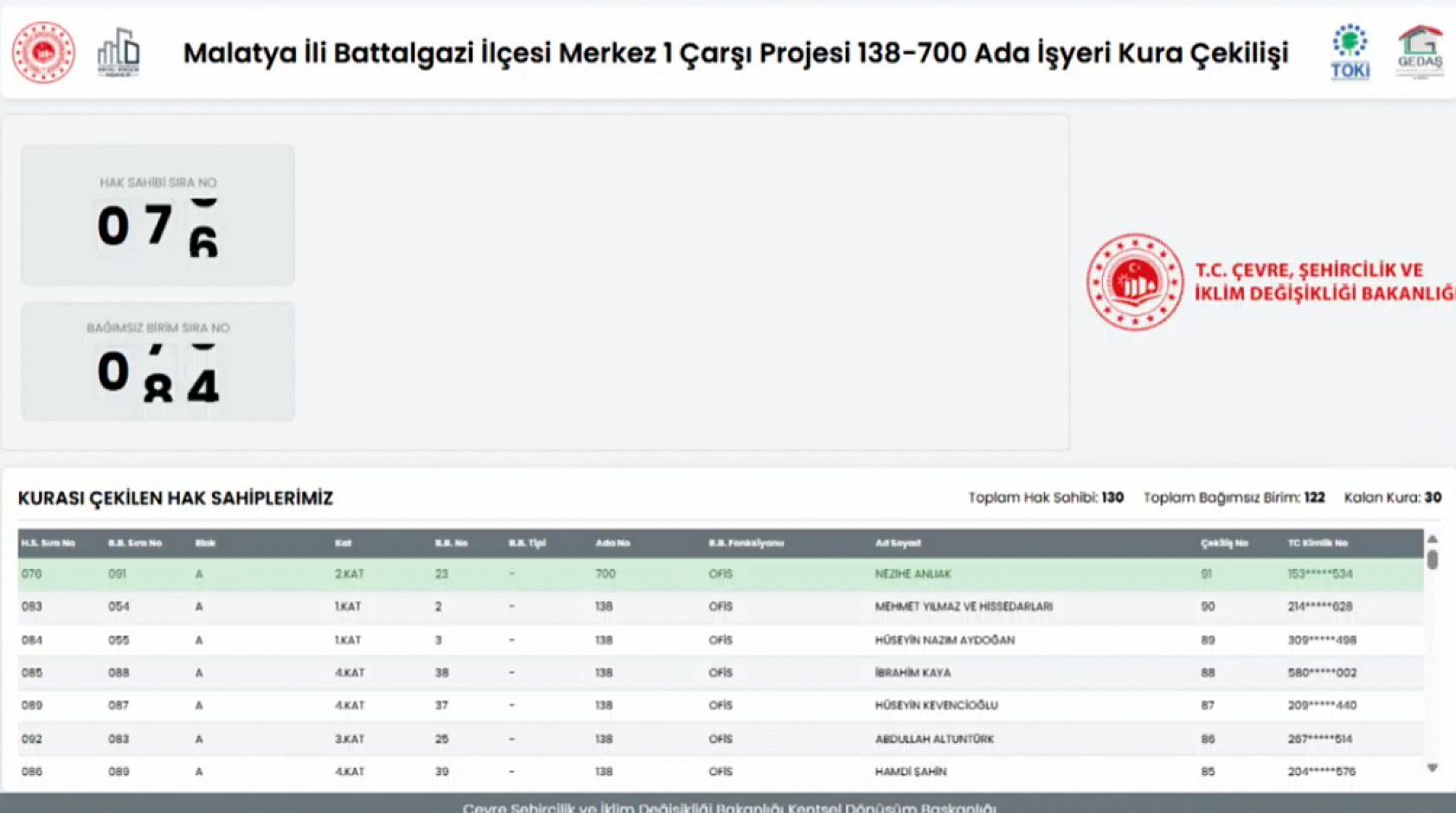Click the Toplam Hak Sahibi: 130 label
Image resolution: width=1456 pixels, height=813 pixels.
coord(1046,498)
